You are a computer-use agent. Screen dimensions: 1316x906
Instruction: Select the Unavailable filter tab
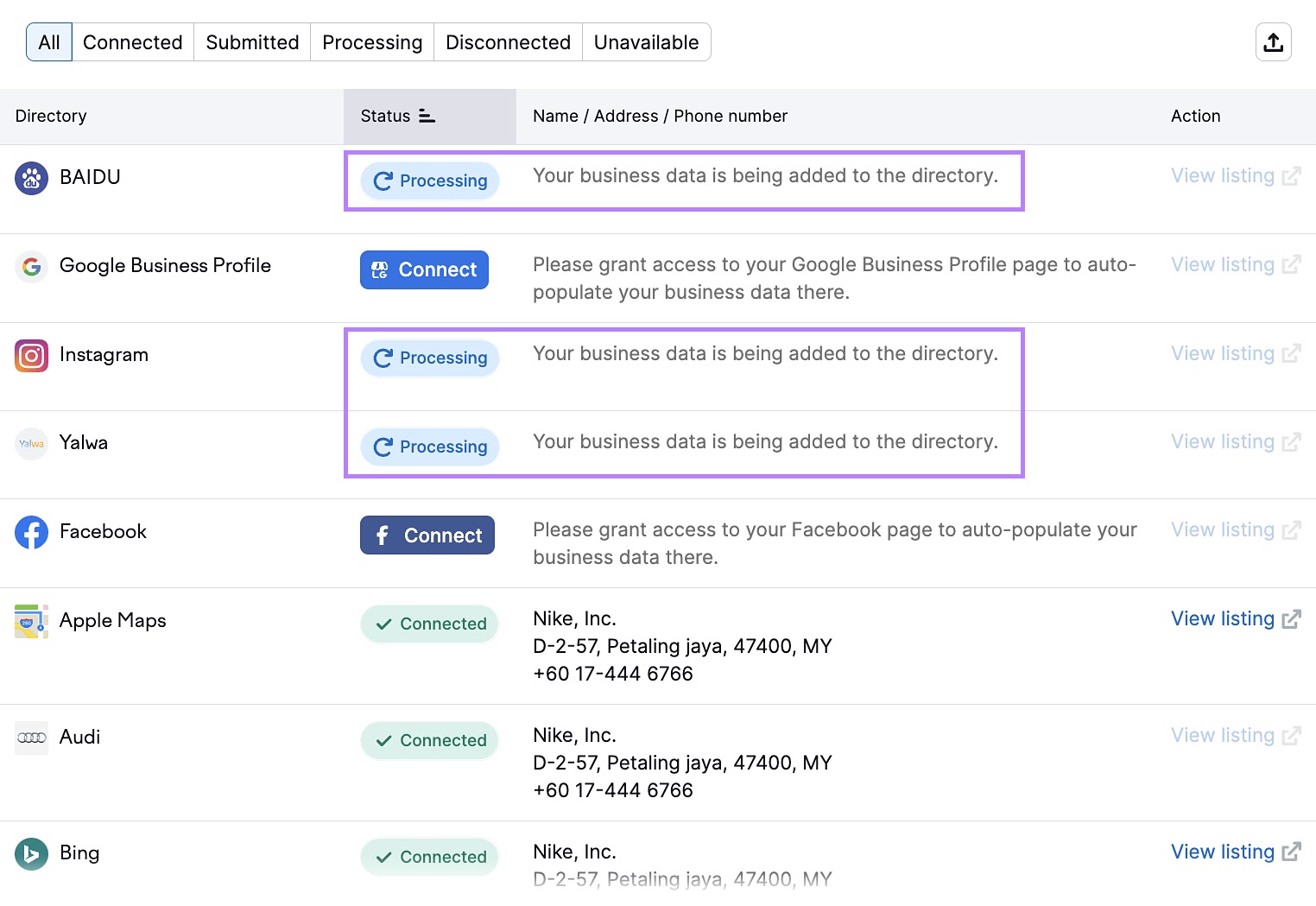click(x=646, y=41)
